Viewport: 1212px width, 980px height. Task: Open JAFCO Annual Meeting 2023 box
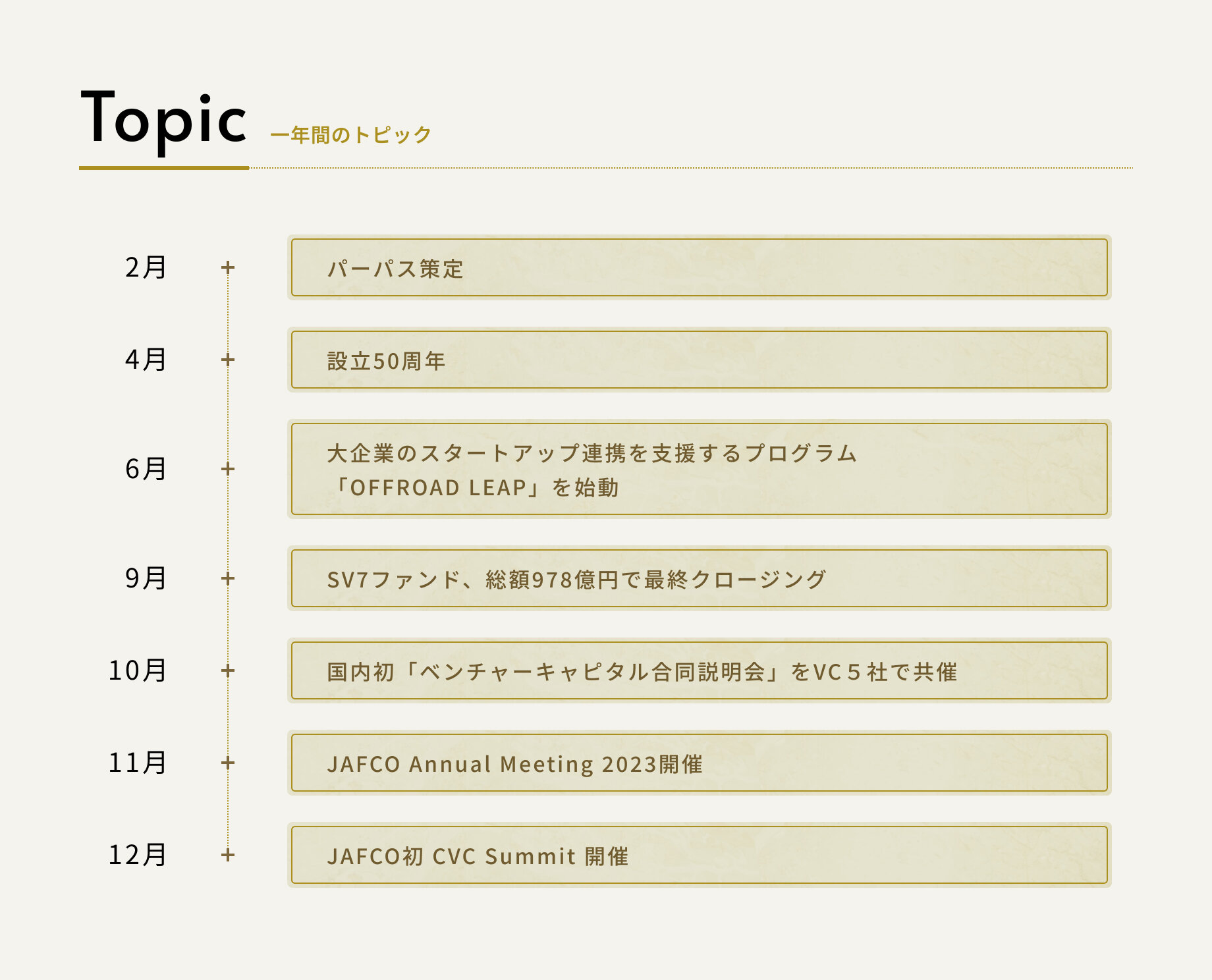pyautogui.click(x=699, y=763)
